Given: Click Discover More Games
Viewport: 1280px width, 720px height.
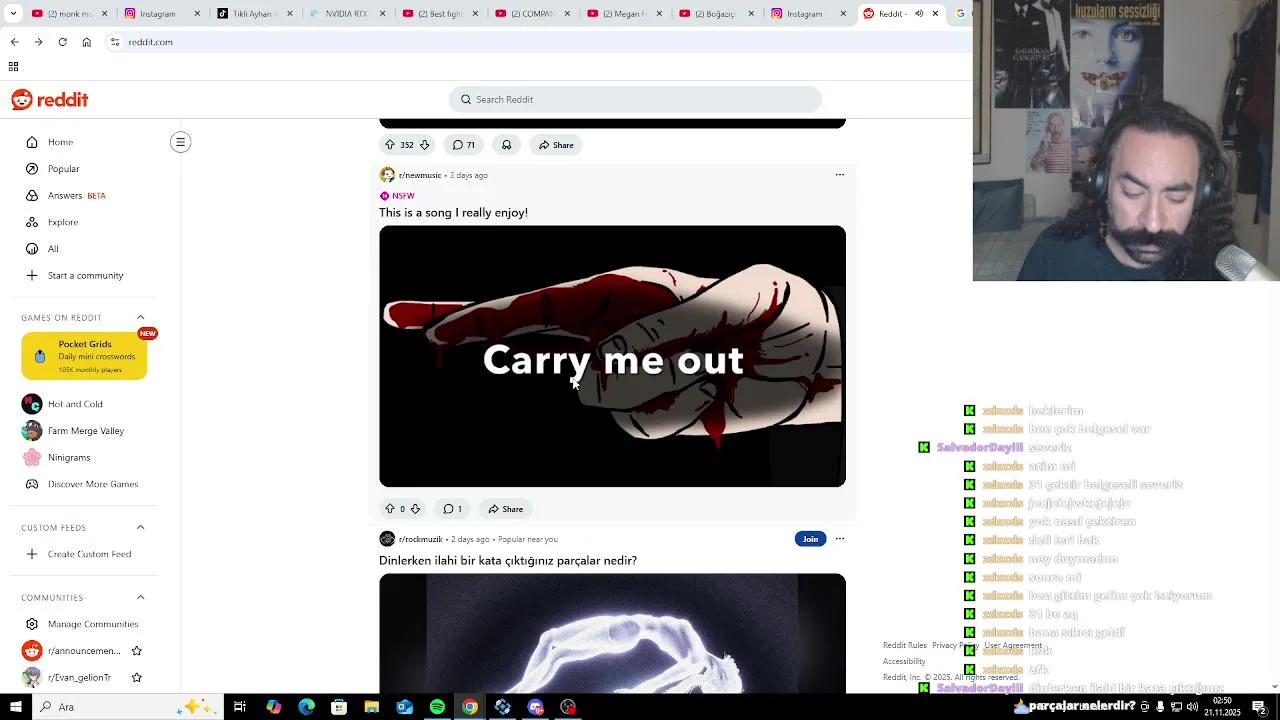Looking at the screenshot, I should click(90, 484).
